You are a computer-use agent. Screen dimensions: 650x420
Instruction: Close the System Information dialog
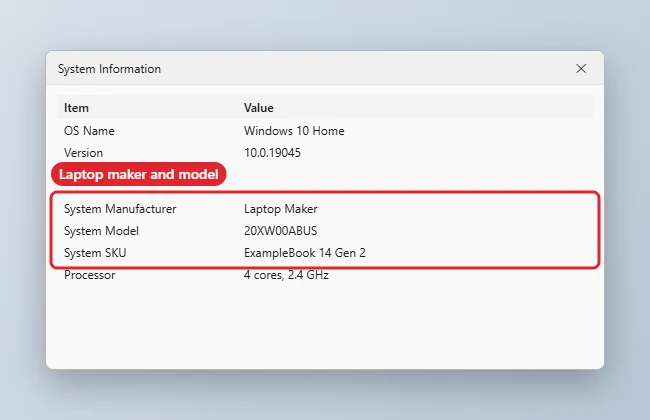(581, 69)
